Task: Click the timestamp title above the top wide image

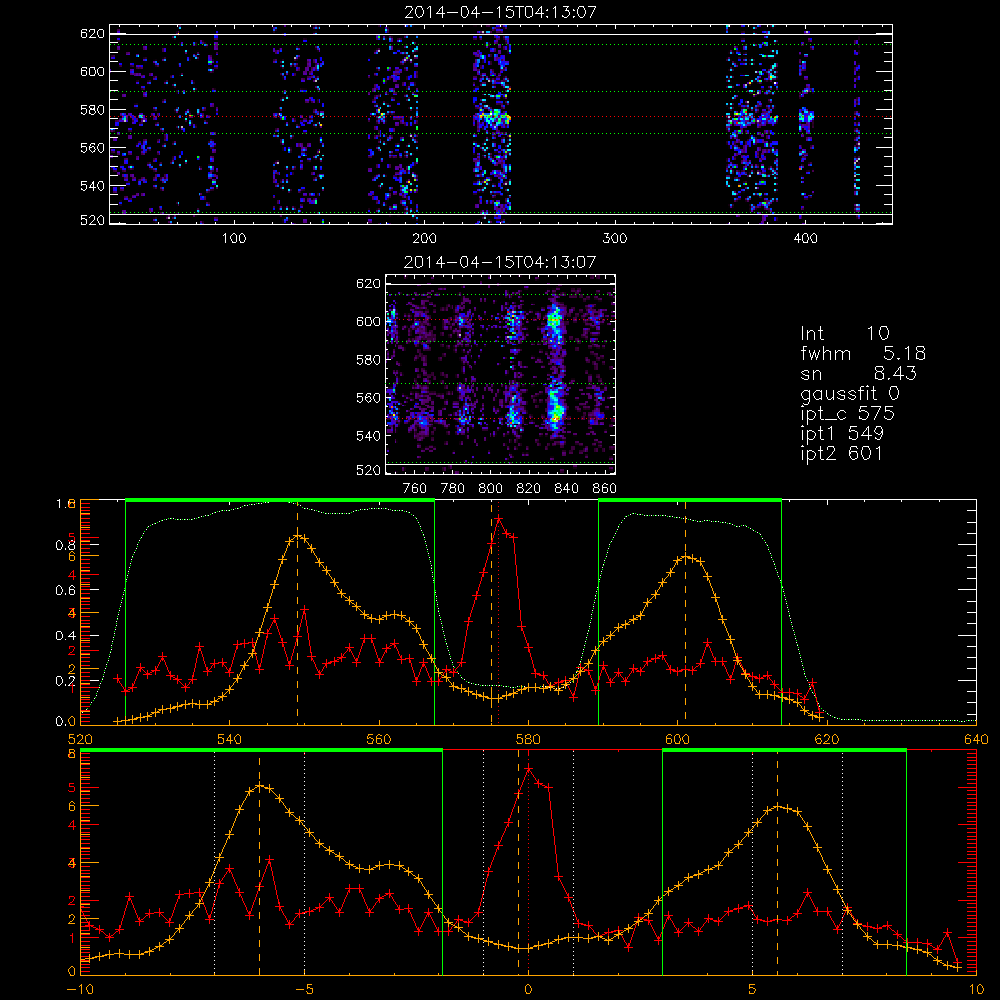Action: pos(501,12)
